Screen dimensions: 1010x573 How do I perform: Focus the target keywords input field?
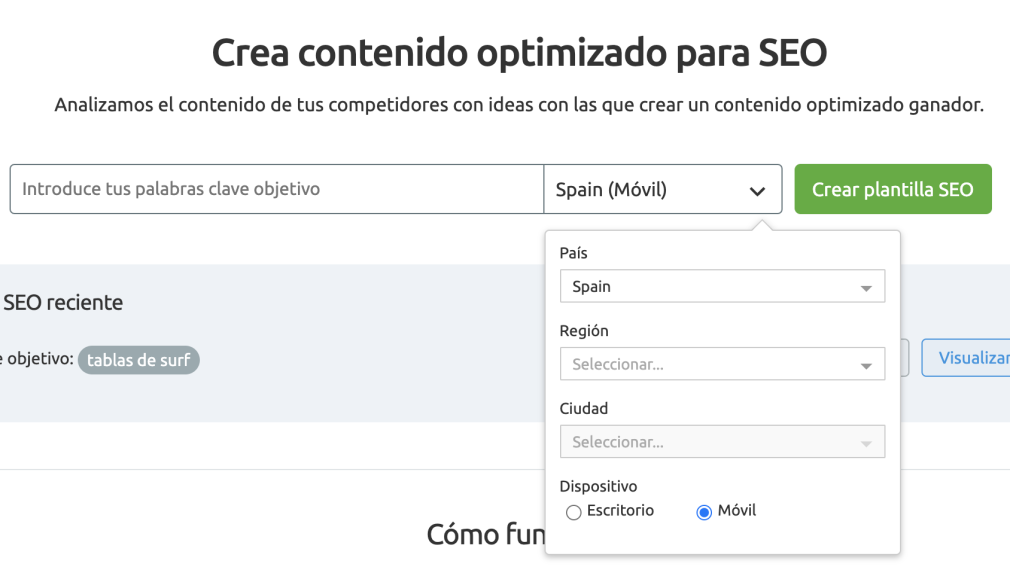277,189
